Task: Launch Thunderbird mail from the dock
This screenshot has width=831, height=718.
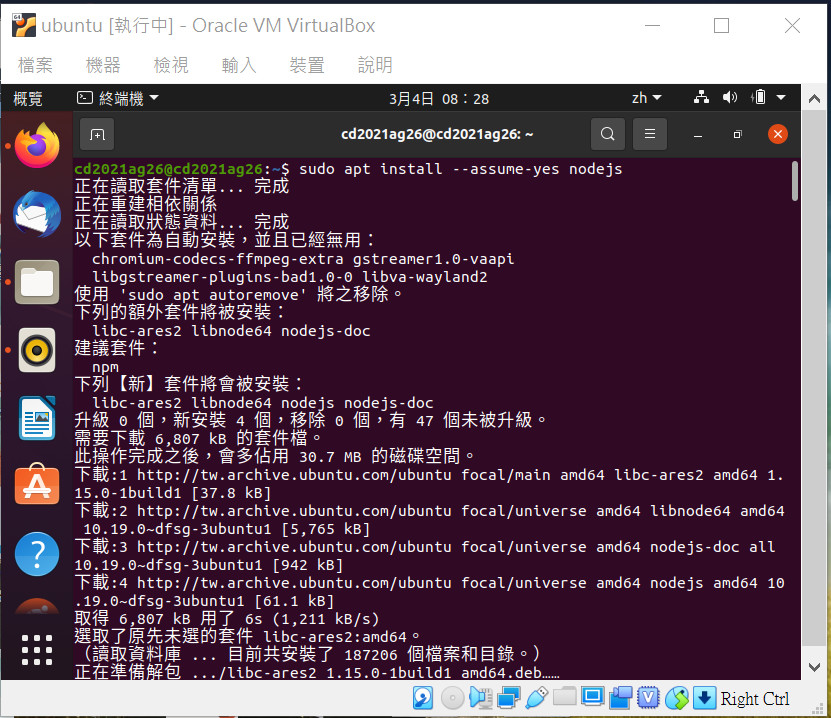Action: pyautogui.click(x=37, y=214)
